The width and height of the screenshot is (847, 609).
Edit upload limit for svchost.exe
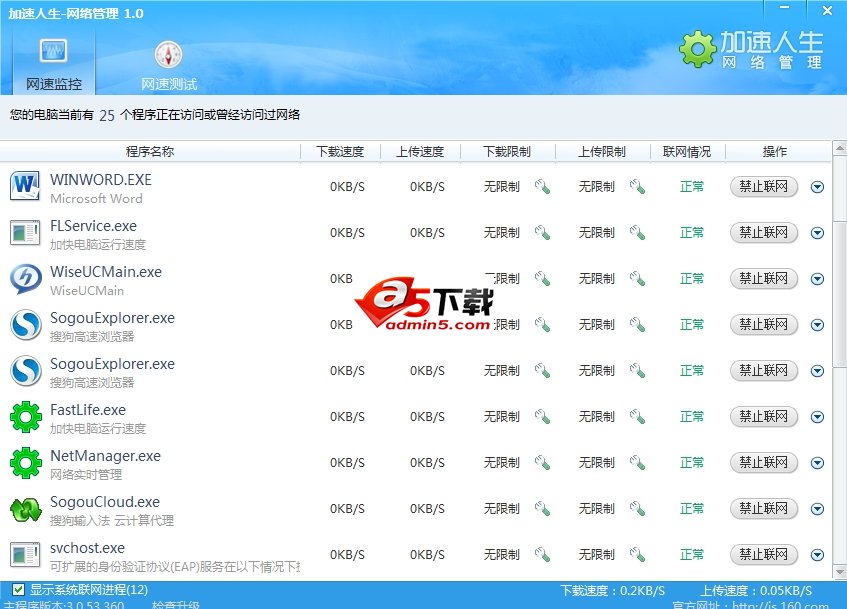[x=637, y=554]
